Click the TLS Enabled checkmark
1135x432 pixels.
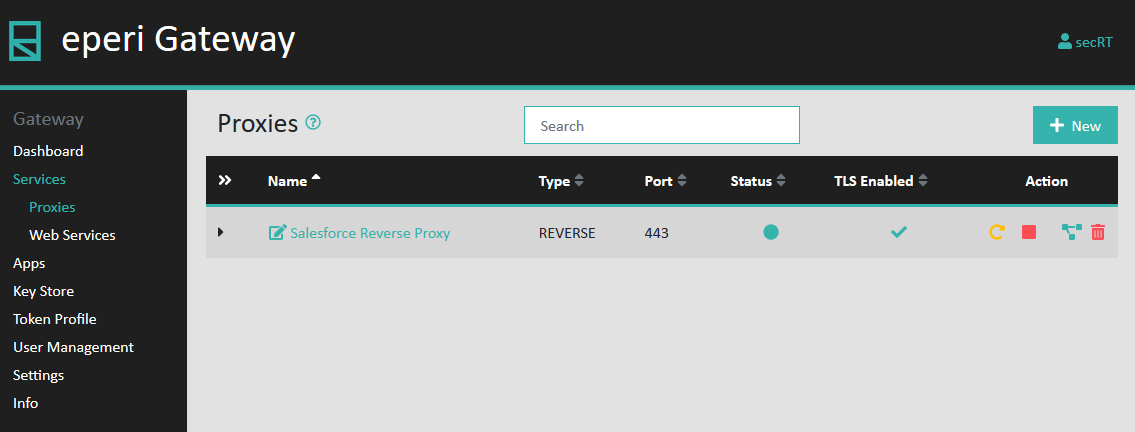[899, 232]
